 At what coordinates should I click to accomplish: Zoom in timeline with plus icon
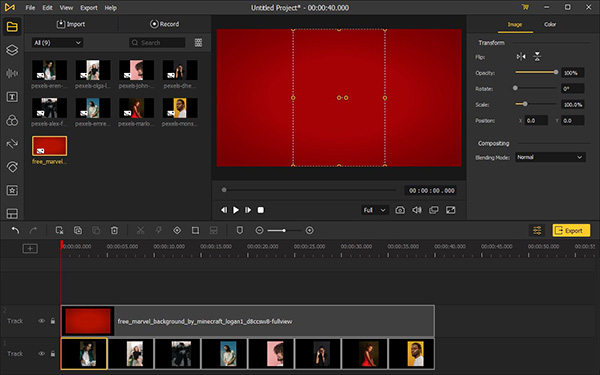click(310, 230)
